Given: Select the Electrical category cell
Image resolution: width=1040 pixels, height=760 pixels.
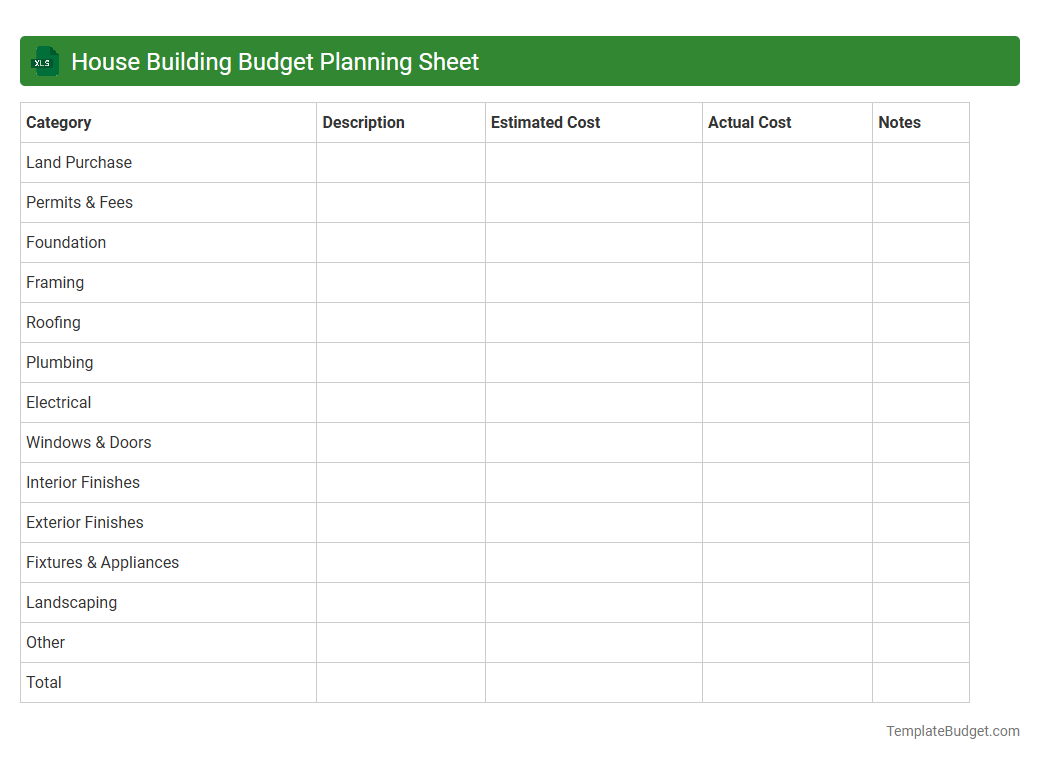Looking at the screenshot, I should point(58,402).
